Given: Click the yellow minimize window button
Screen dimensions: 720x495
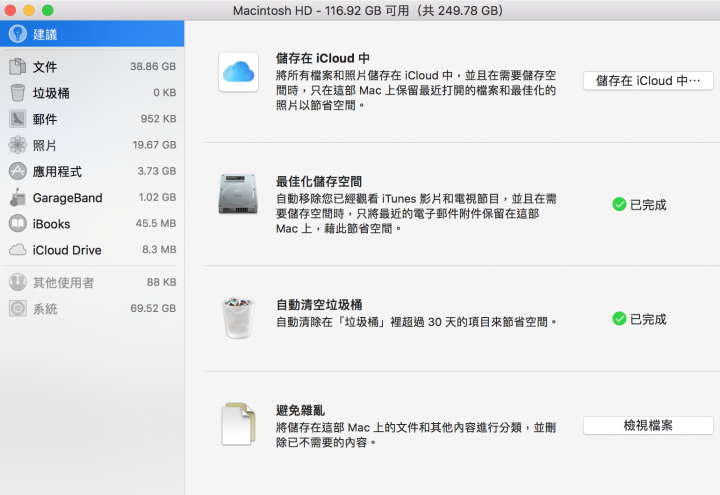Looking at the screenshot, I should pos(29,10).
